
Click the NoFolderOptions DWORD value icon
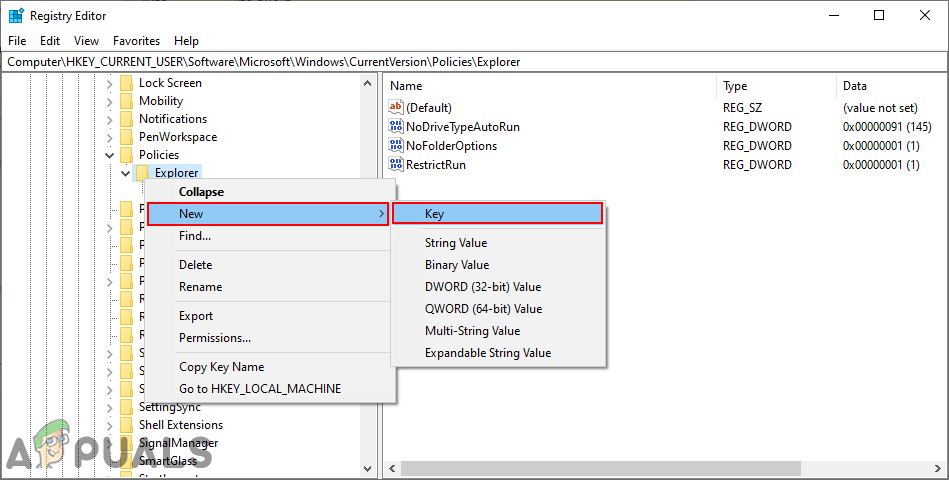(x=396, y=146)
